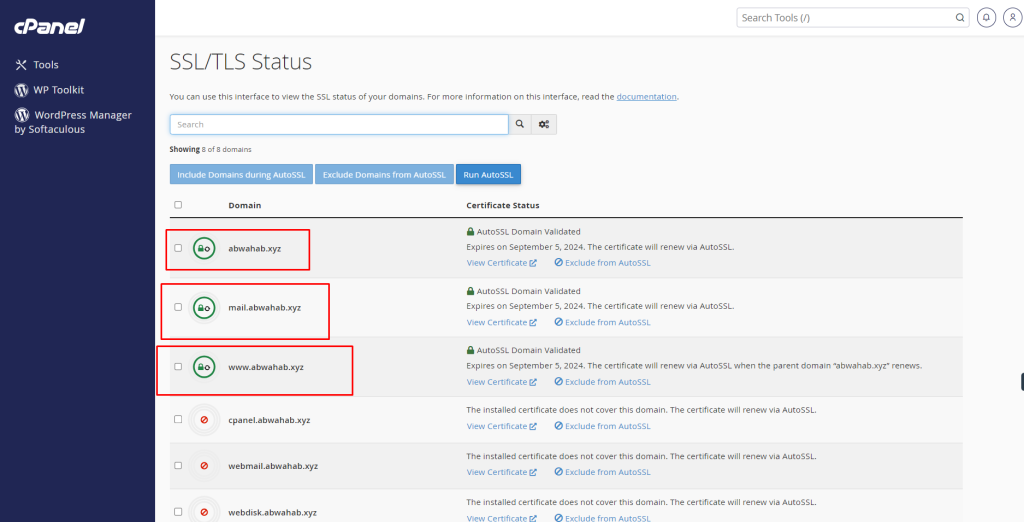Click the red unsecured icon for cpanel.abwahab.xyz

click(x=204, y=420)
